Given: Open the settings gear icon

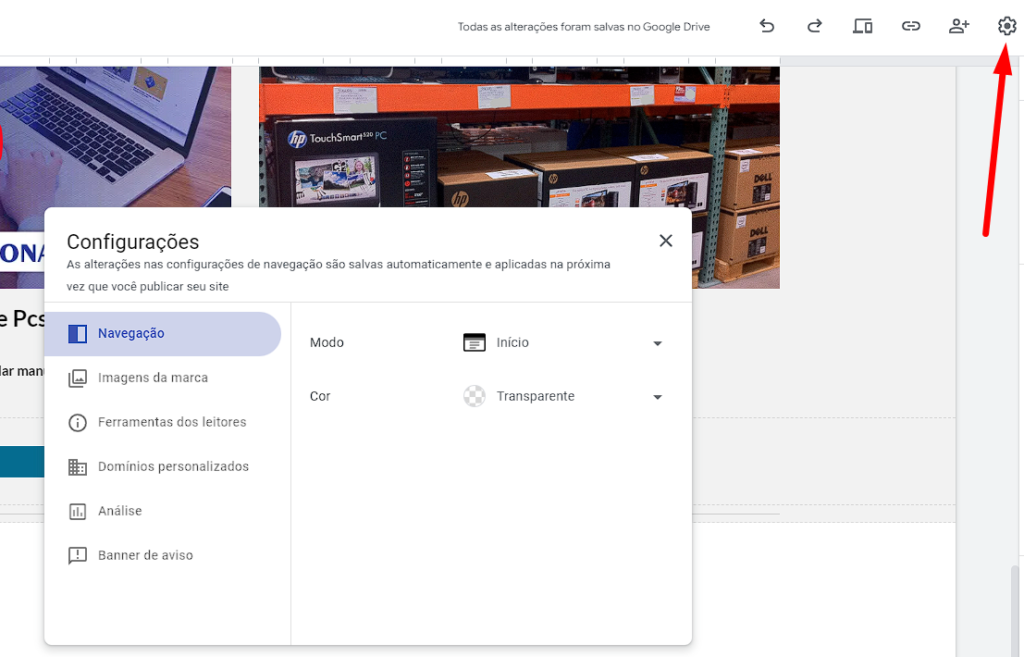Looking at the screenshot, I should pyautogui.click(x=1007, y=26).
